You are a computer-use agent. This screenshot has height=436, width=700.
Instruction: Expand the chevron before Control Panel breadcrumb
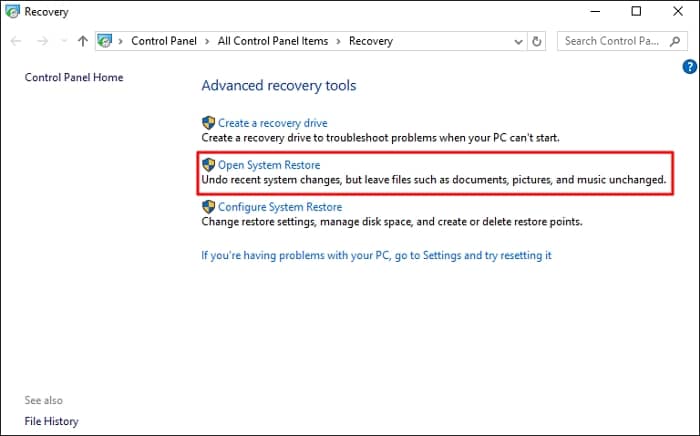(x=121, y=42)
